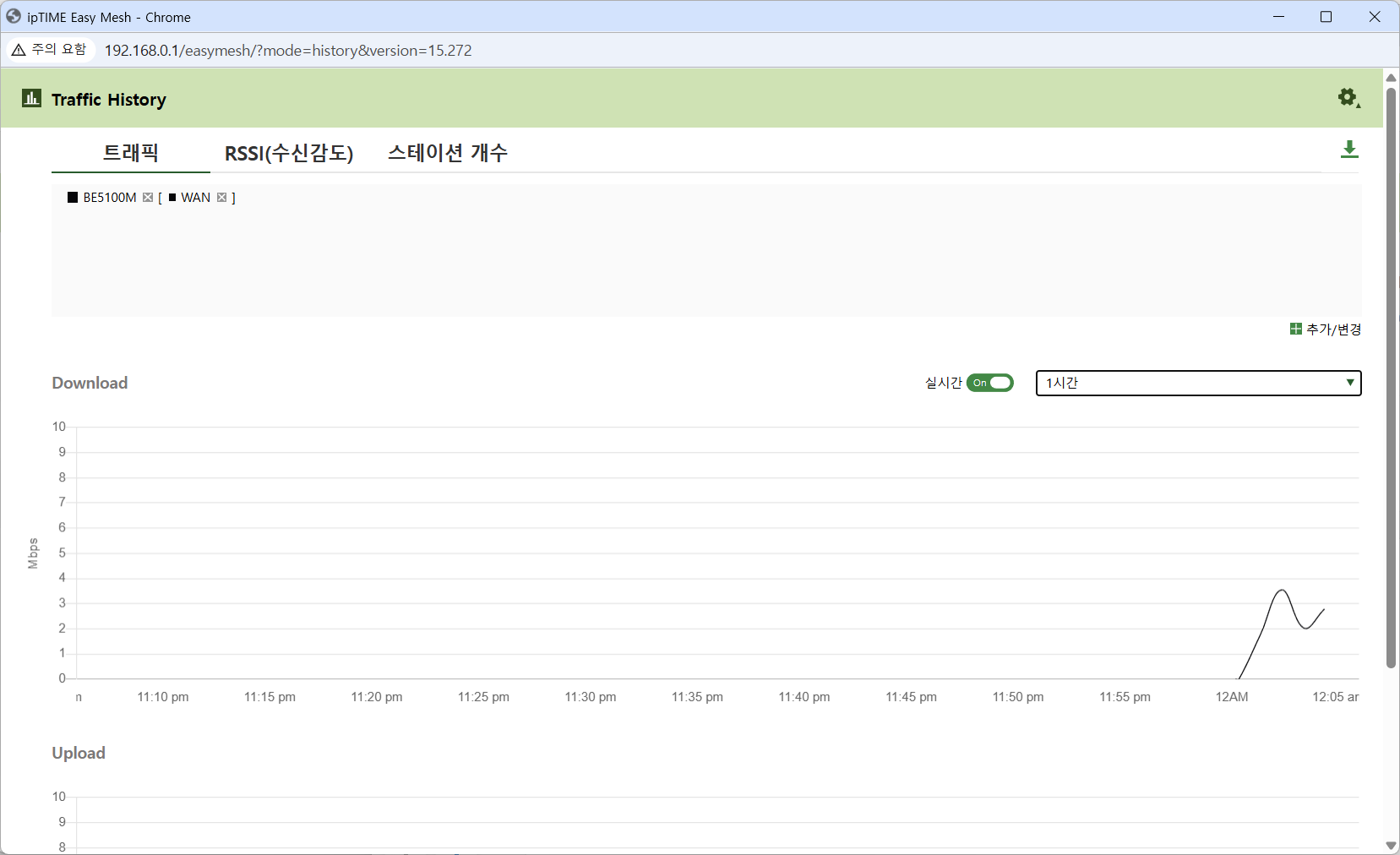This screenshot has width=1400, height=855.
Task: Click the BE5100M black color square
Action: [73, 198]
